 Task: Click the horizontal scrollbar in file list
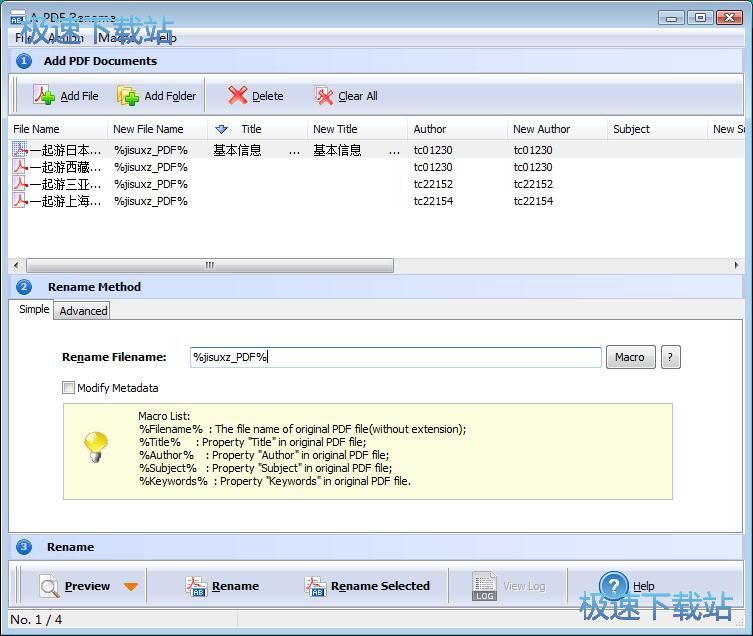[209, 266]
